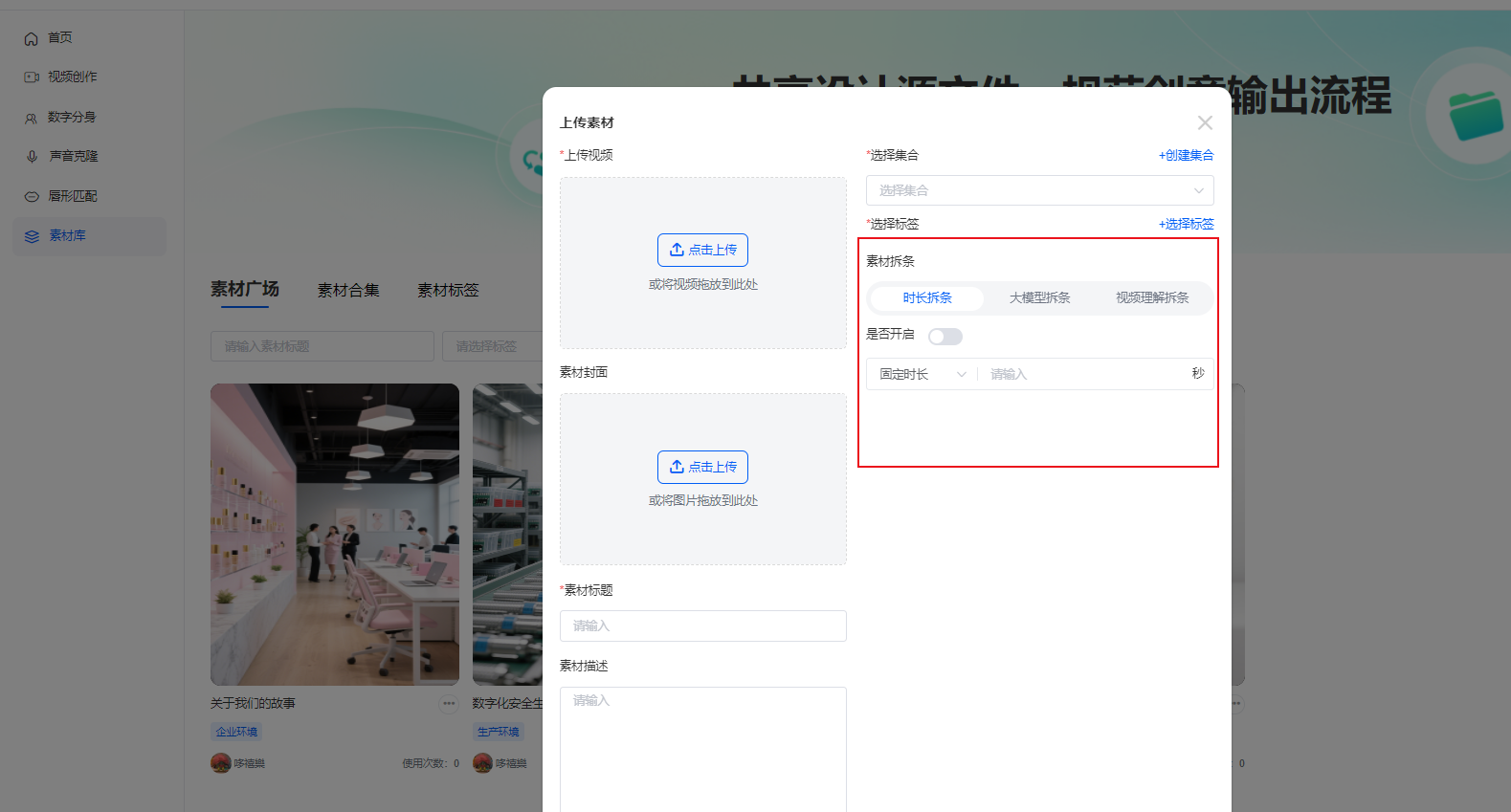Click the +创建集合 link
The image size is (1511, 812).
point(1186,155)
